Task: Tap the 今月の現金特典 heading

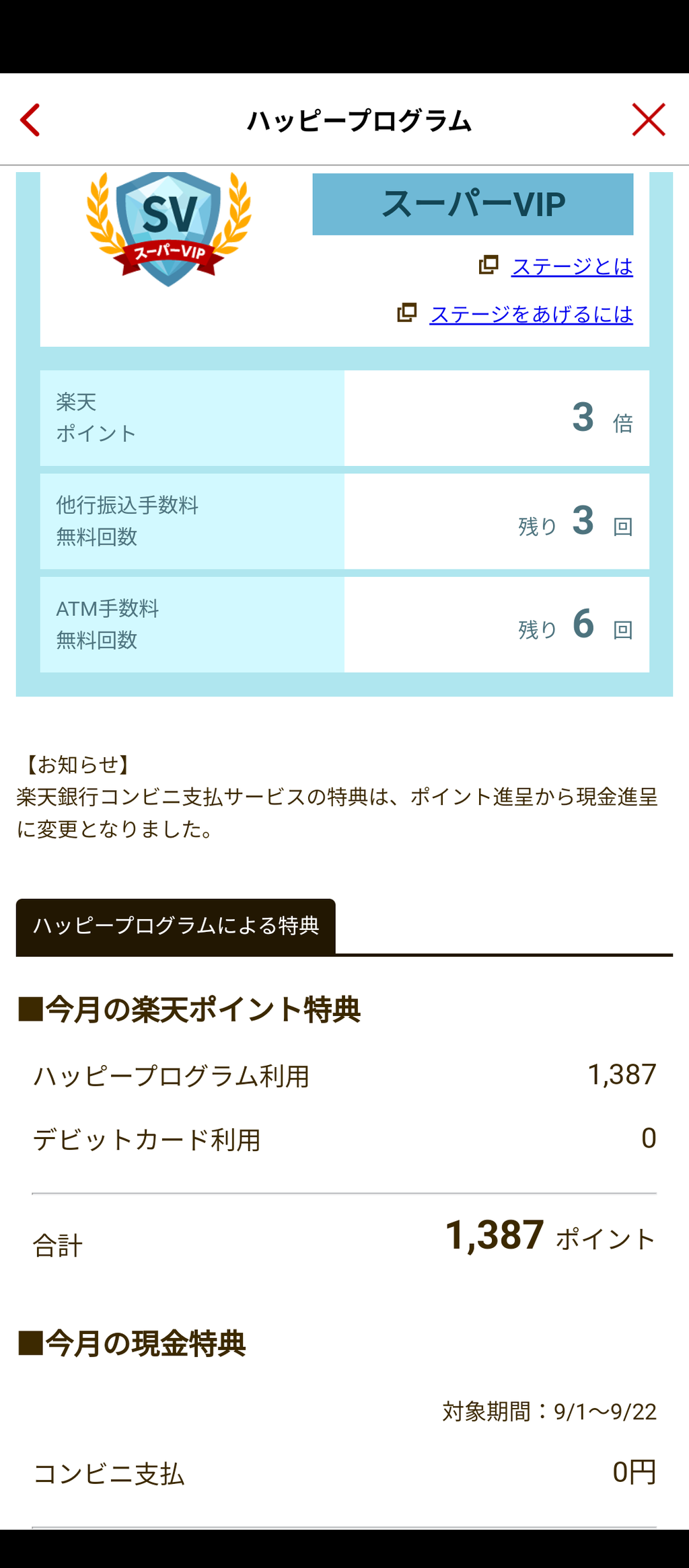Action: tap(133, 1343)
